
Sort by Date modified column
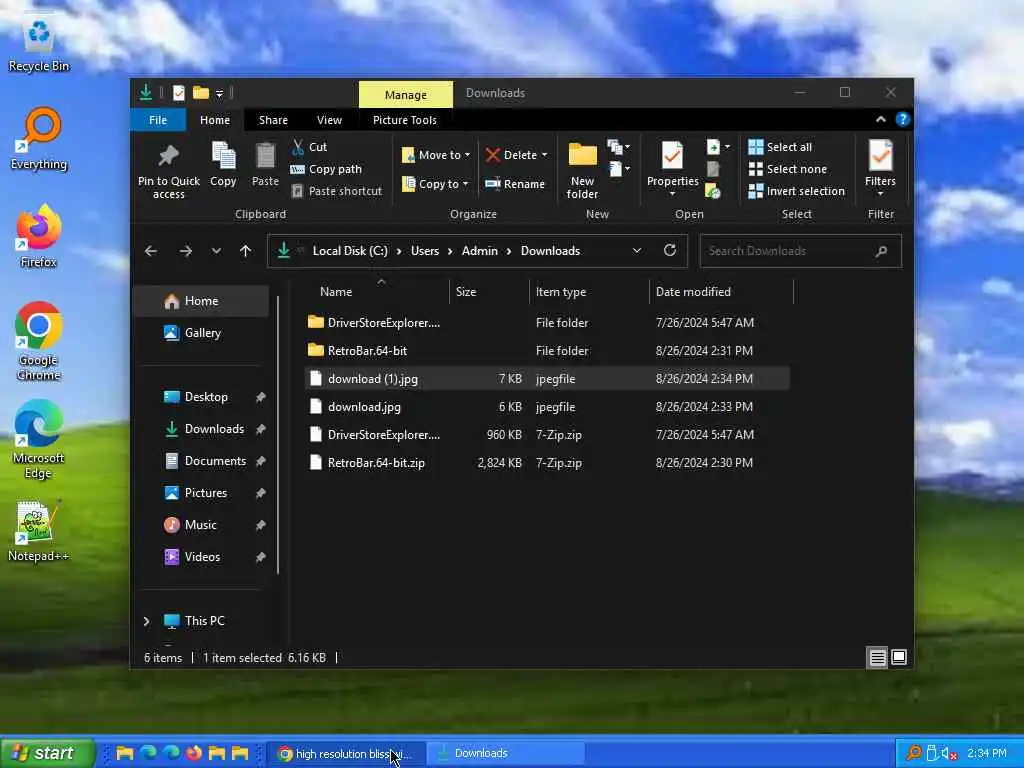(693, 292)
